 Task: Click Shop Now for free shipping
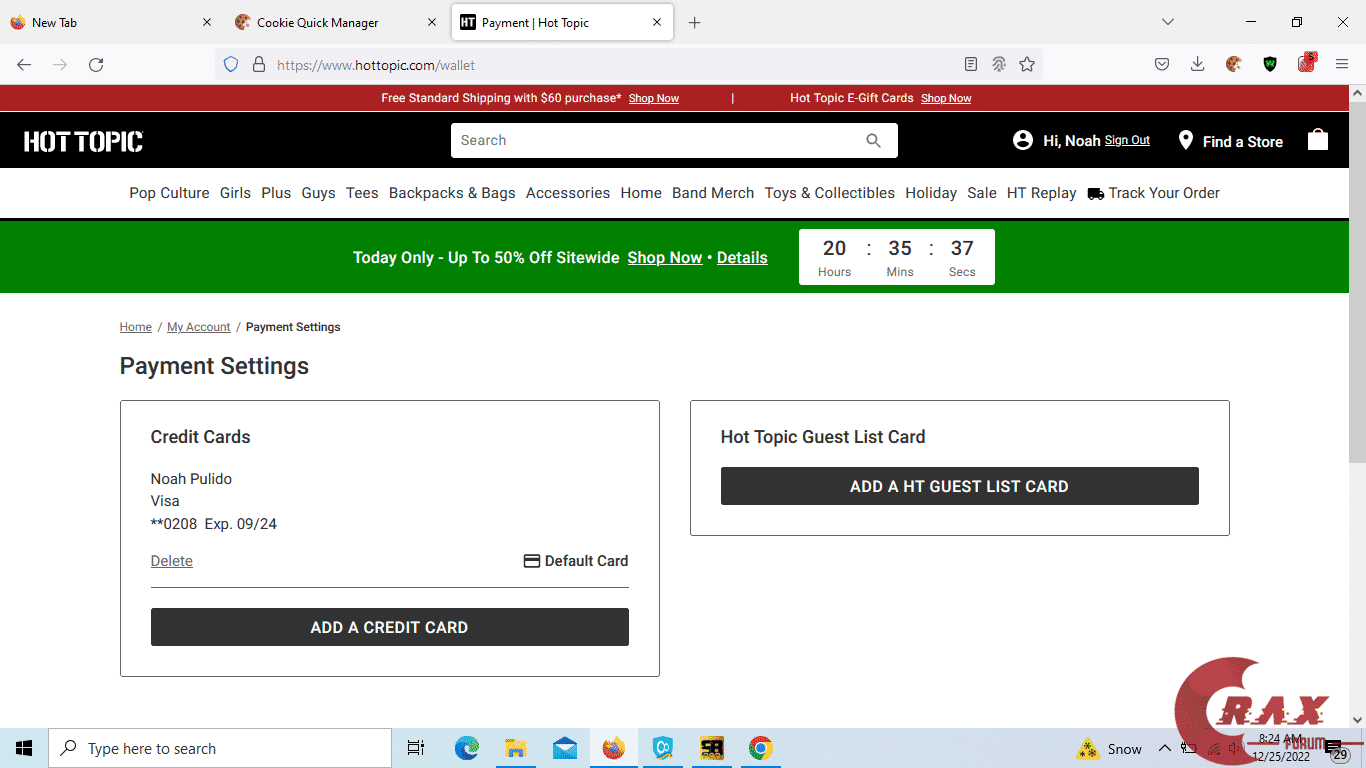[654, 98]
